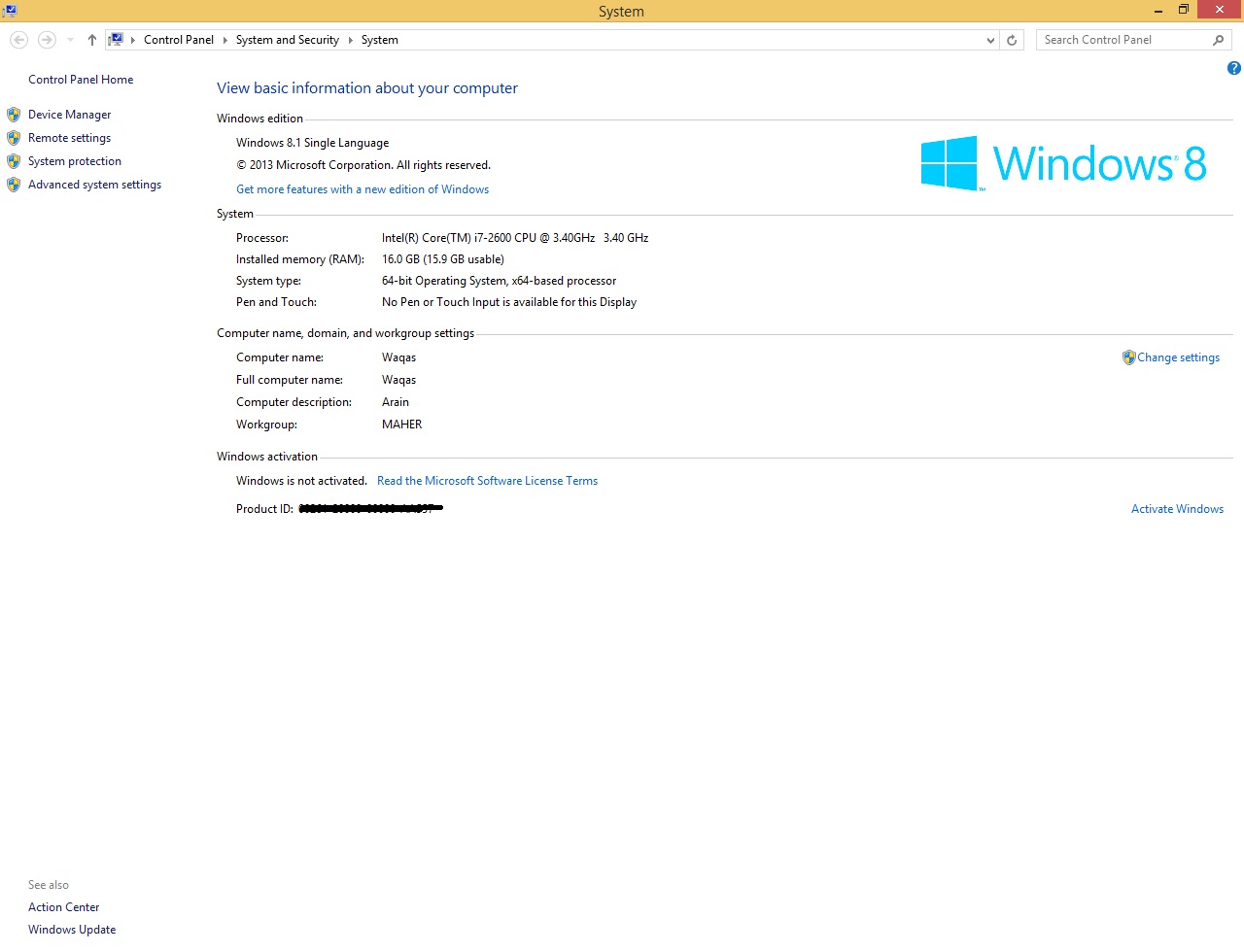
Task: Click Change settings link
Action: [1178, 357]
